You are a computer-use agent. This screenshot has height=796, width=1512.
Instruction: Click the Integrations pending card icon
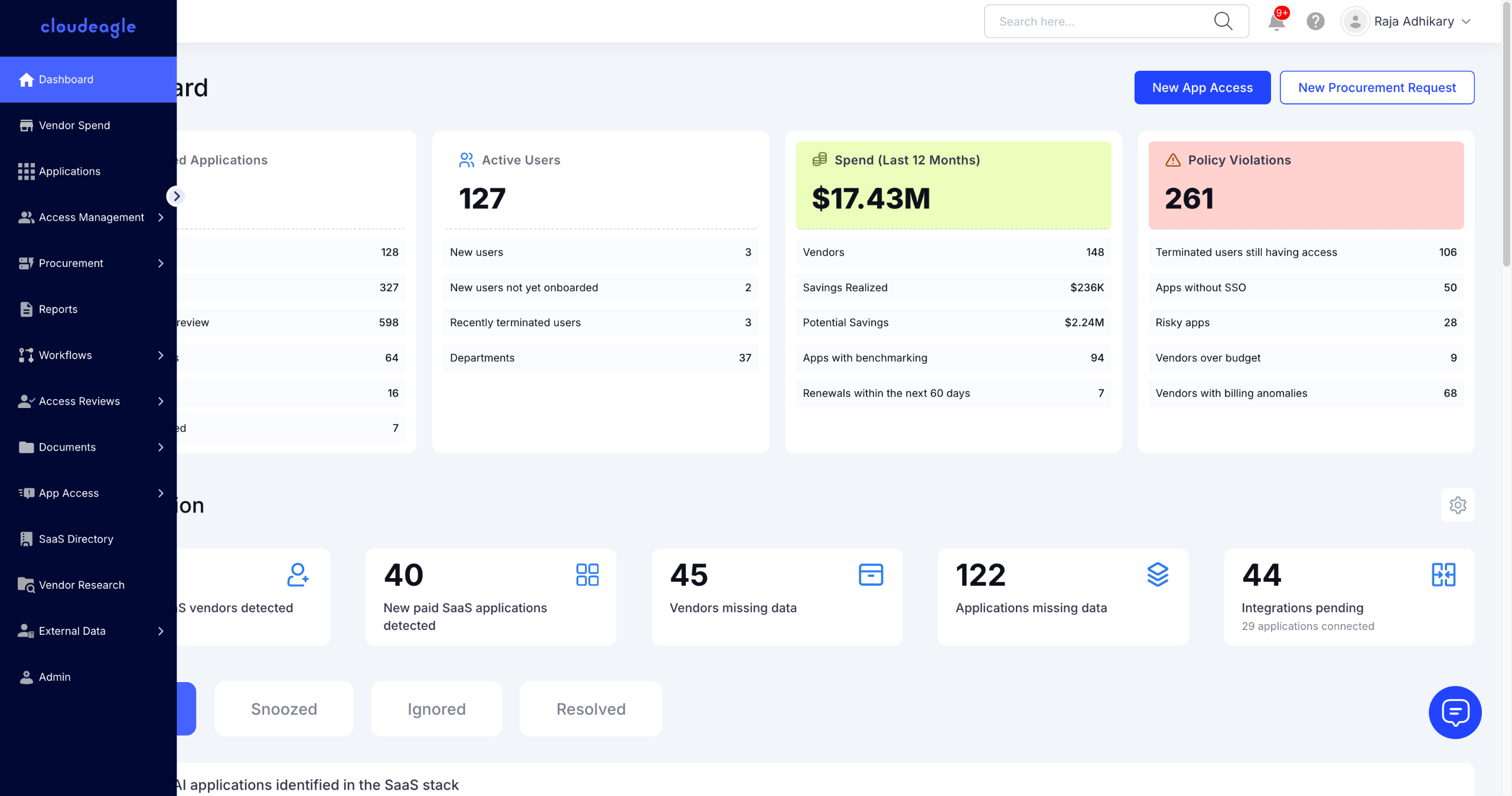(x=1443, y=575)
